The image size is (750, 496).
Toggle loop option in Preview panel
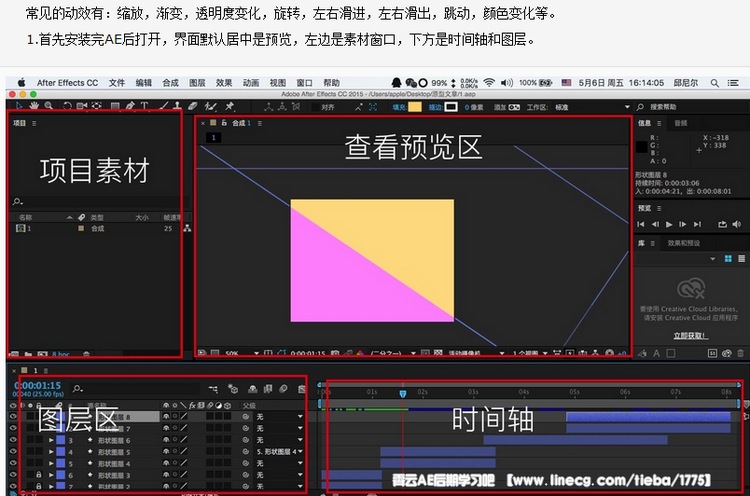tap(722, 224)
